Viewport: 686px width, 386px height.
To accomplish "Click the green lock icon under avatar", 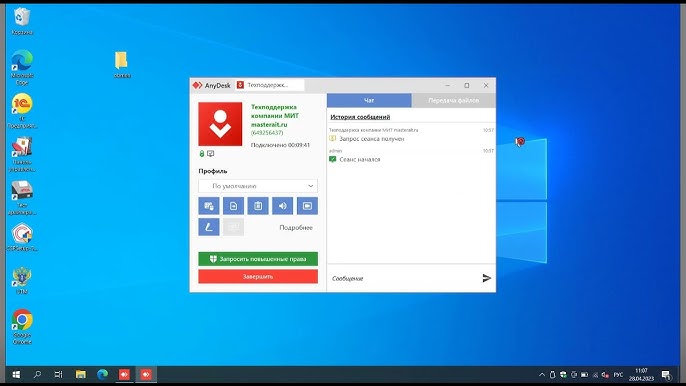I will (202, 154).
